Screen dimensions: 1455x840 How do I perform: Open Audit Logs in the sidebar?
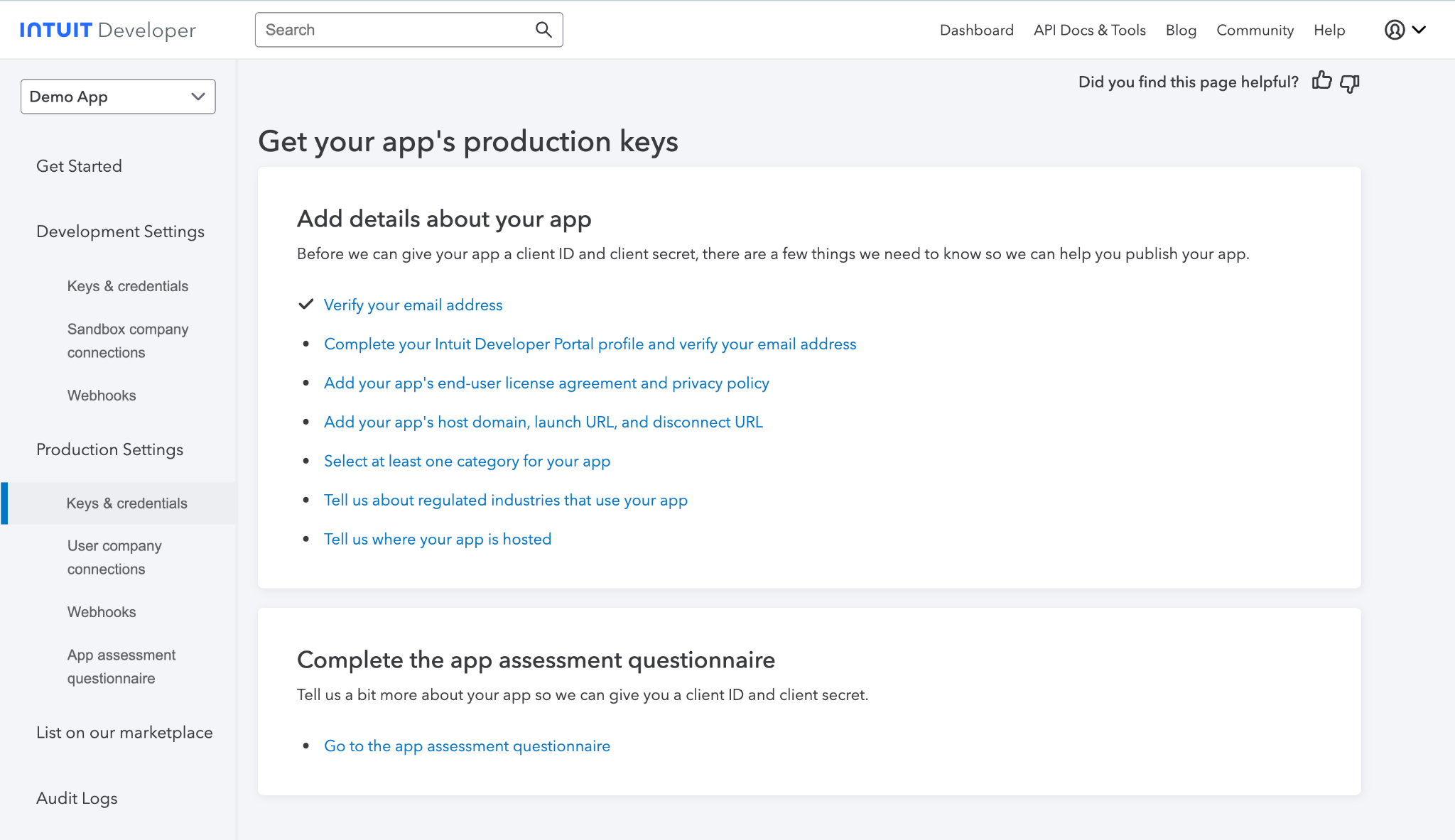tap(77, 798)
